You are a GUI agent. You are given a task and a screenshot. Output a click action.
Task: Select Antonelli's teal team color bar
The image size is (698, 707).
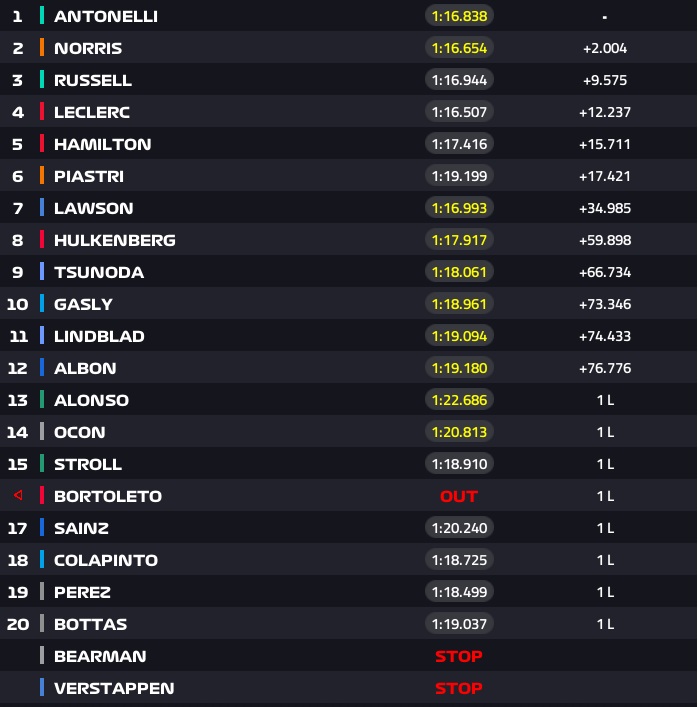42,16
